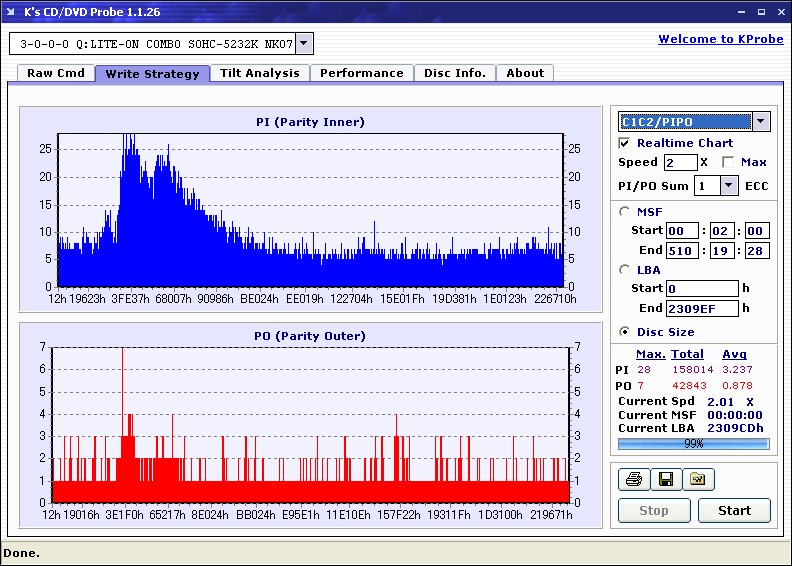Open the PI/PO Sum ECC dropdown
Image resolution: width=792 pixels, height=566 pixels.
pyautogui.click(x=729, y=185)
